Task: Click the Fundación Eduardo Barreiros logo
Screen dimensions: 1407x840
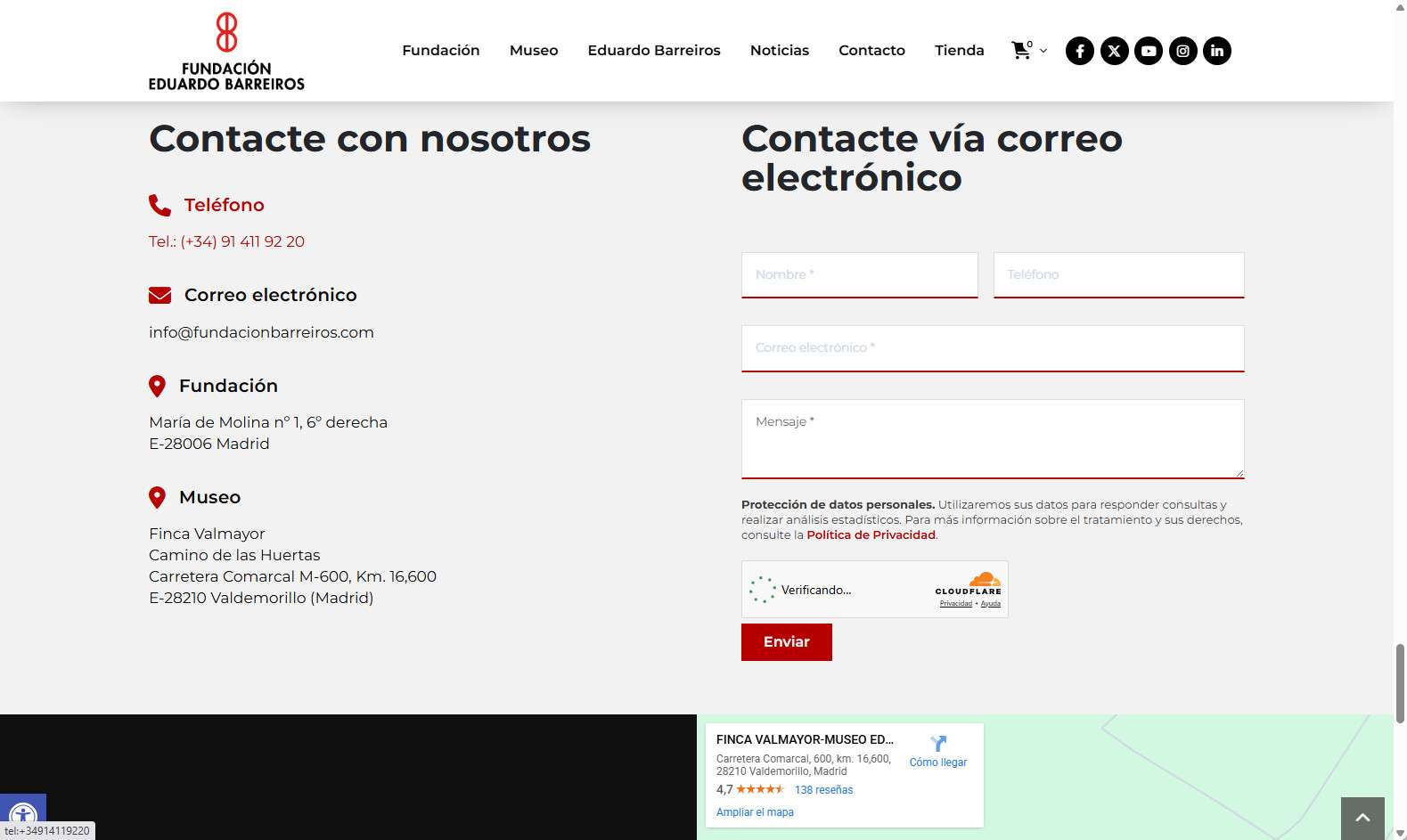Action: [226, 52]
